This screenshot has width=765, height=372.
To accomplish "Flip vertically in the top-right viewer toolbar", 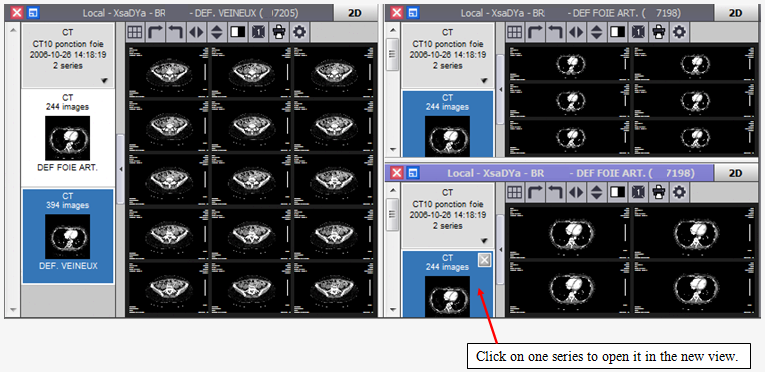I will 597,32.
